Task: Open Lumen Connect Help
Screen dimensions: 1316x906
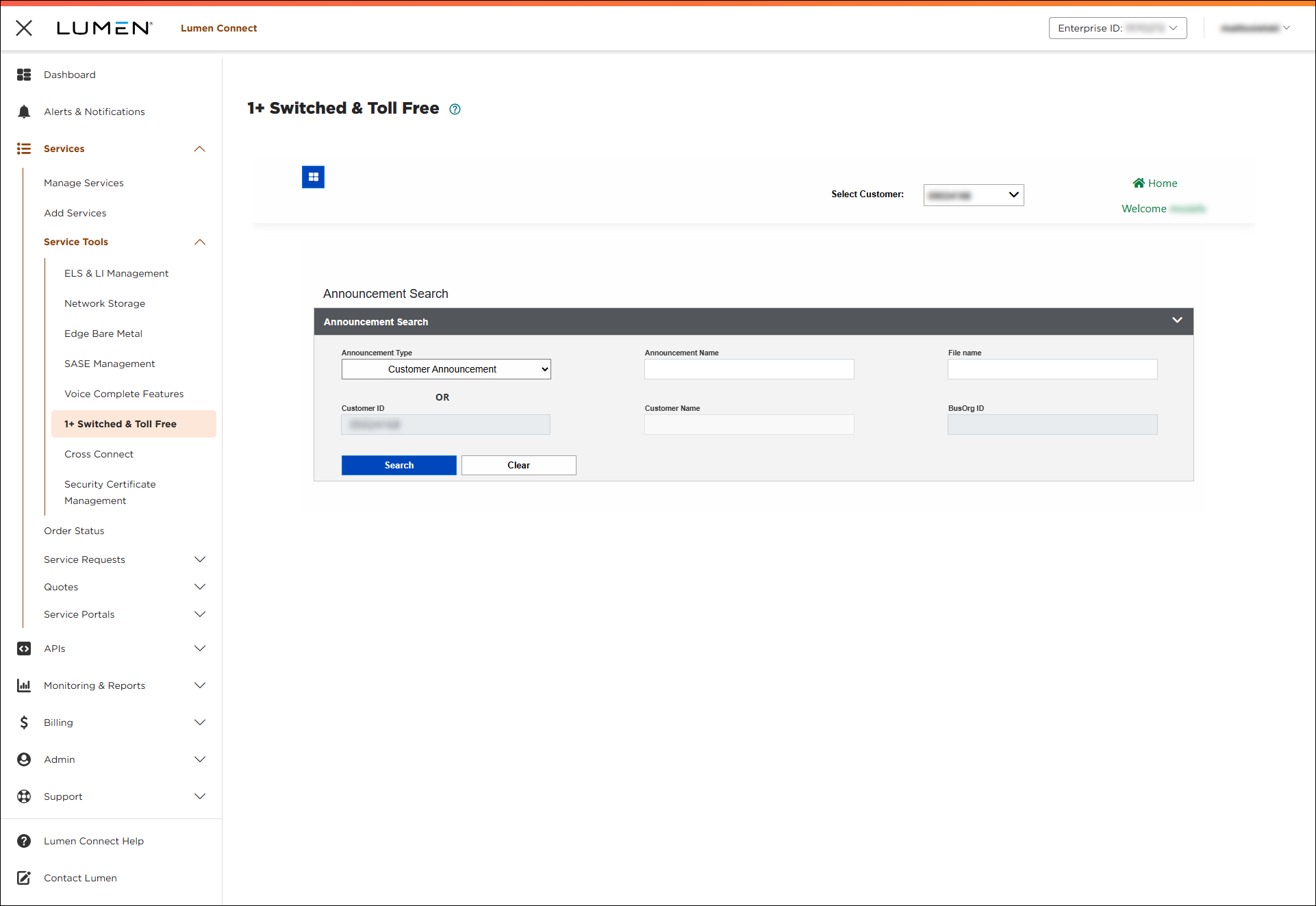Action: coord(94,841)
